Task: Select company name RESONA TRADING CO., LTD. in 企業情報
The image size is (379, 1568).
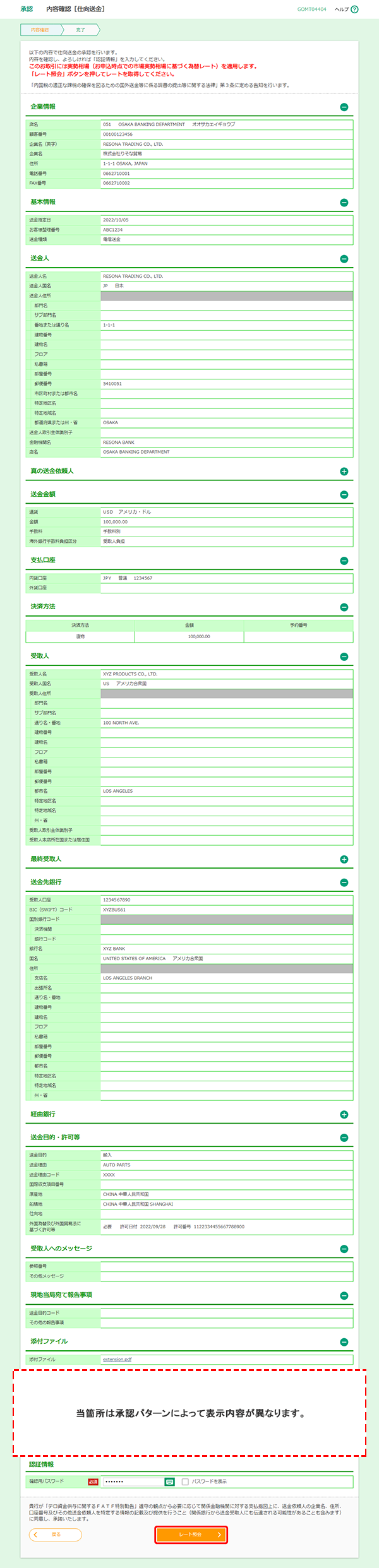Action: [133, 144]
